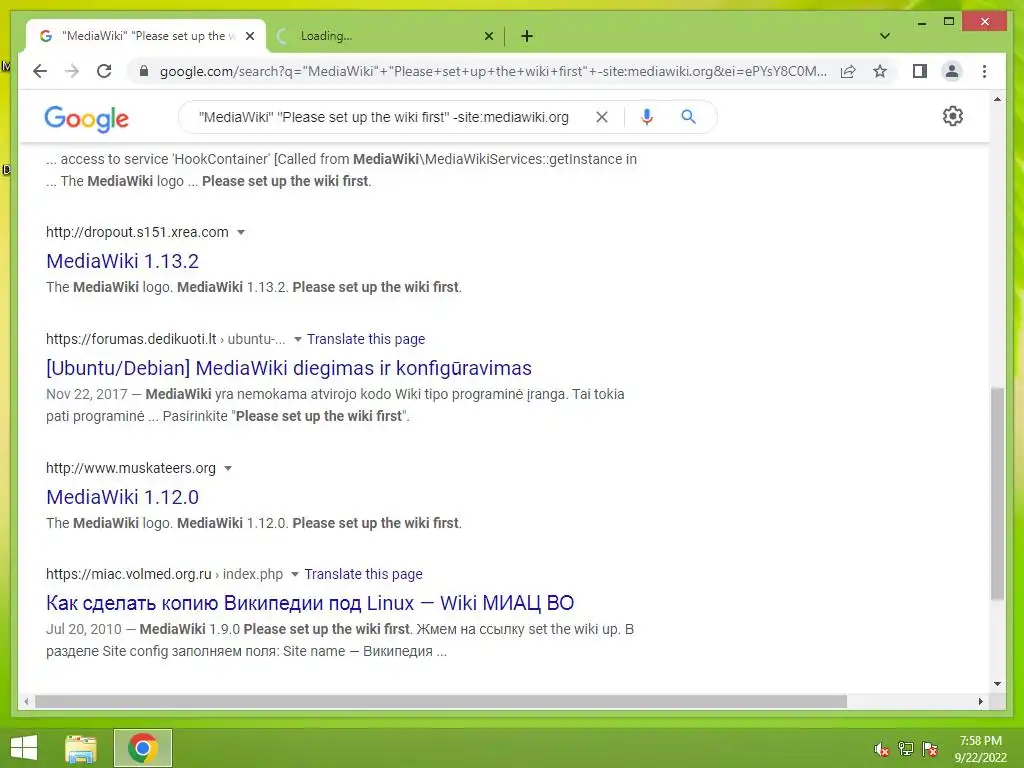Expand options arrow next to miac.volmed.org.ru result
The width and height of the screenshot is (1024, 768).
[295, 574]
